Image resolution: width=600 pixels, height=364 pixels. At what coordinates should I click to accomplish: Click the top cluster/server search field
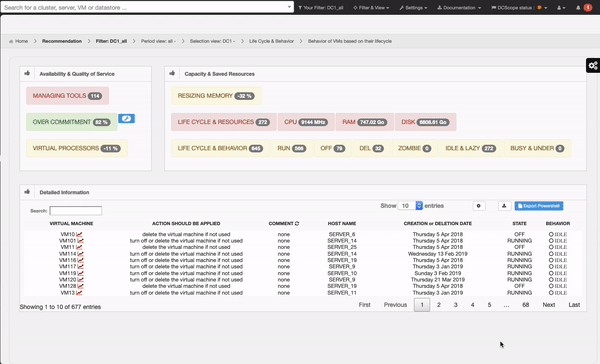(147, 7)
